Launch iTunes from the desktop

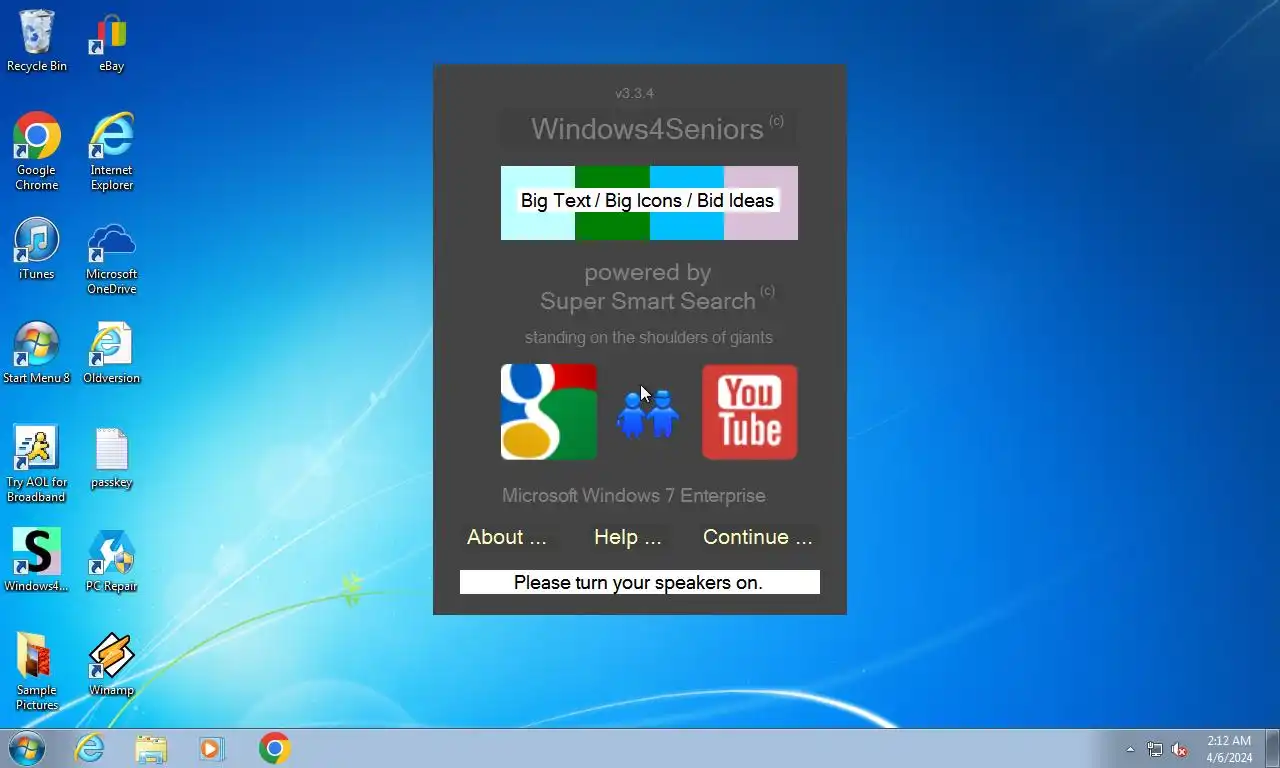tap(37, 249)
